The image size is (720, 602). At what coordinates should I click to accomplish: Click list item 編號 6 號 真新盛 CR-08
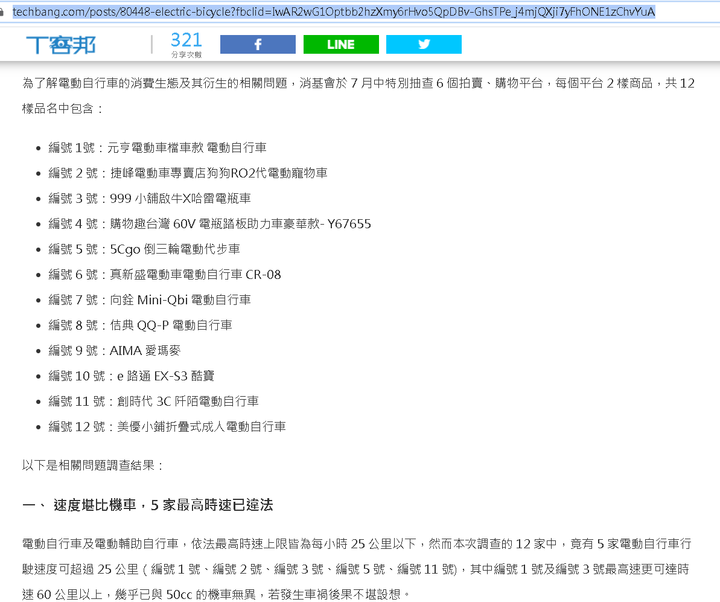point(165,275)
